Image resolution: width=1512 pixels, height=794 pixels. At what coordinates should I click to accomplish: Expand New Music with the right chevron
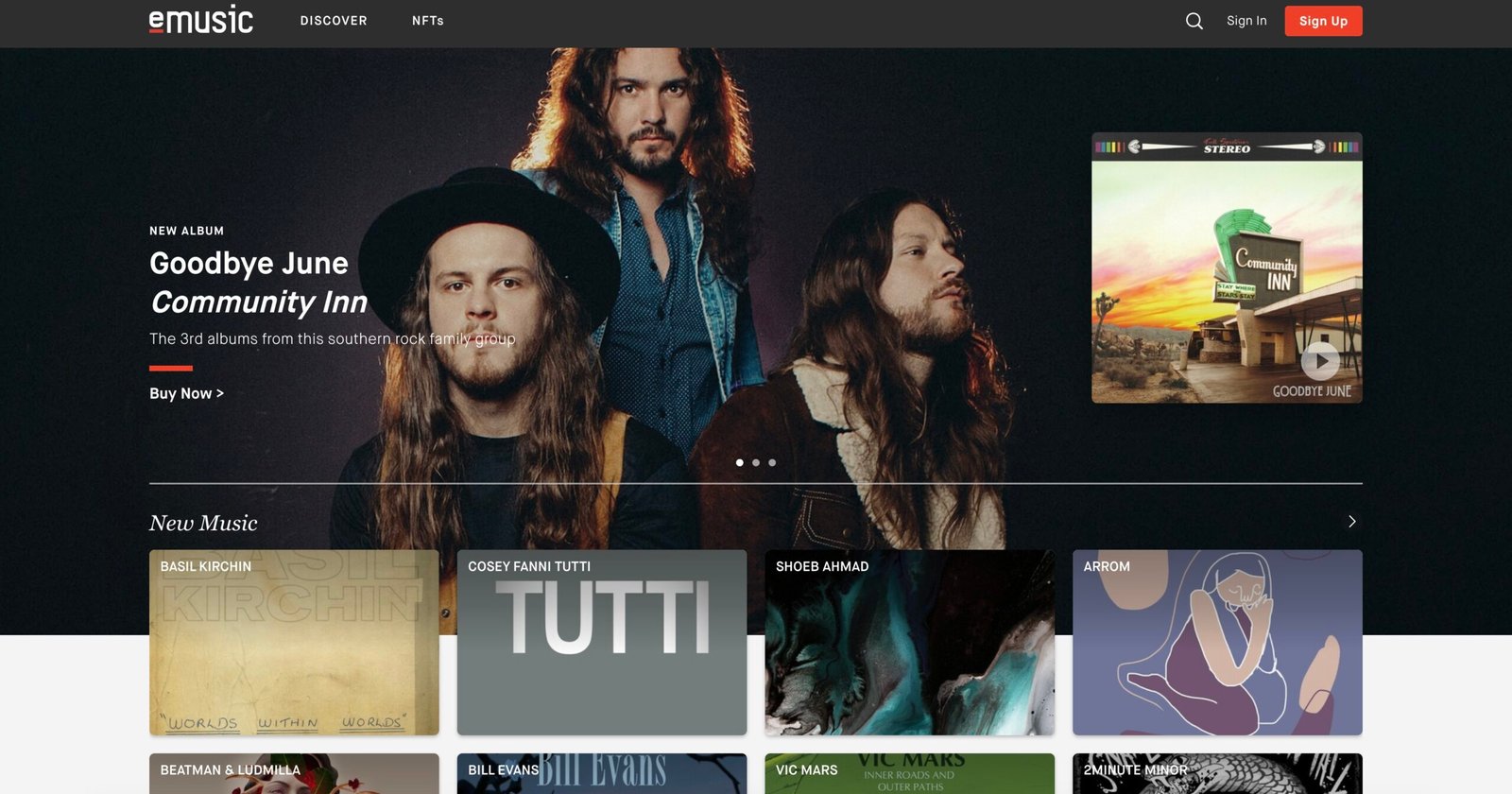1351,522
